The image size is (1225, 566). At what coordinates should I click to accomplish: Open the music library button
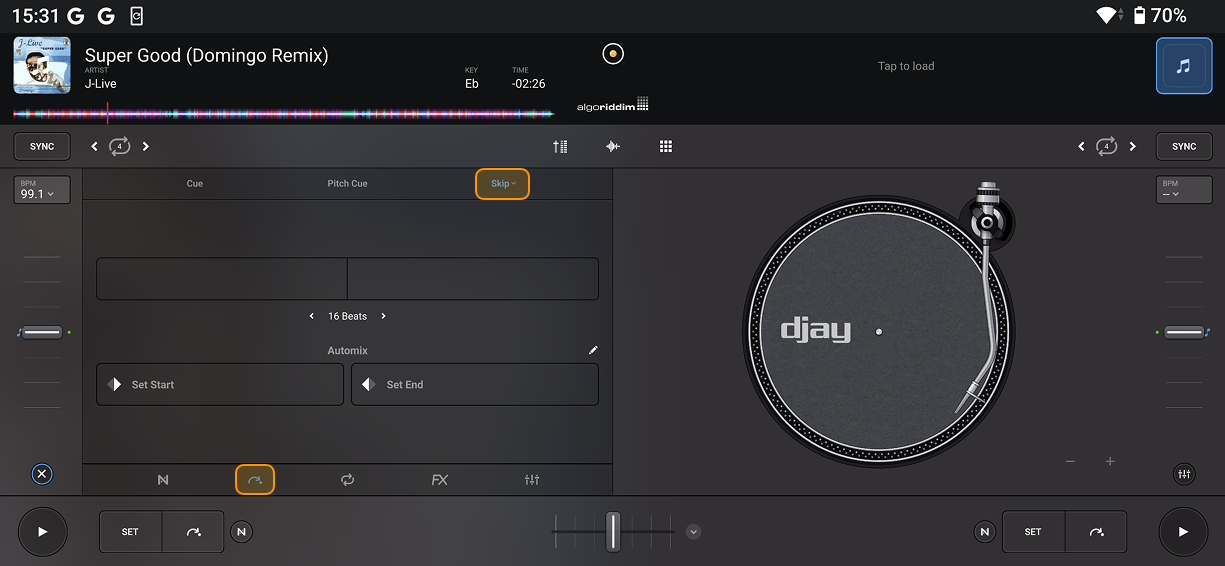click(x=1183, y=66)
